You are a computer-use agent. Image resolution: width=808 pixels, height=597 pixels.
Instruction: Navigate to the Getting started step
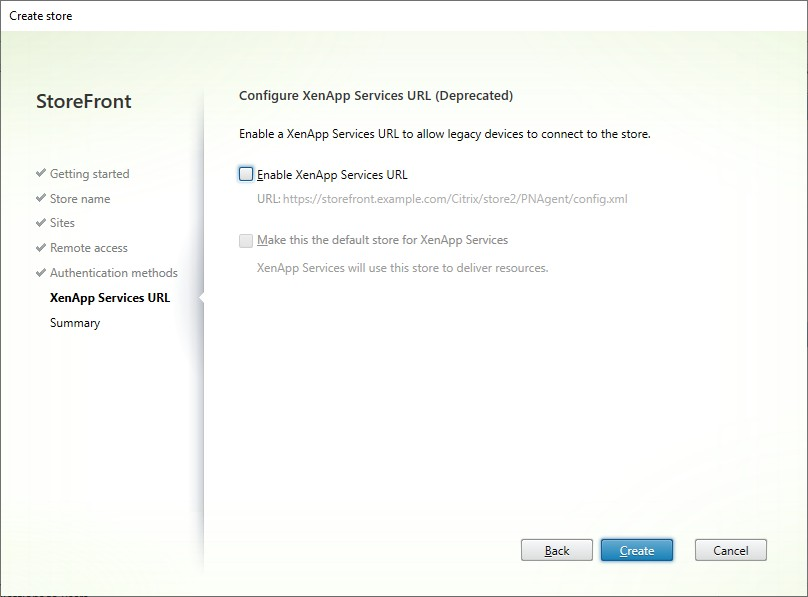tap(89, 173)
